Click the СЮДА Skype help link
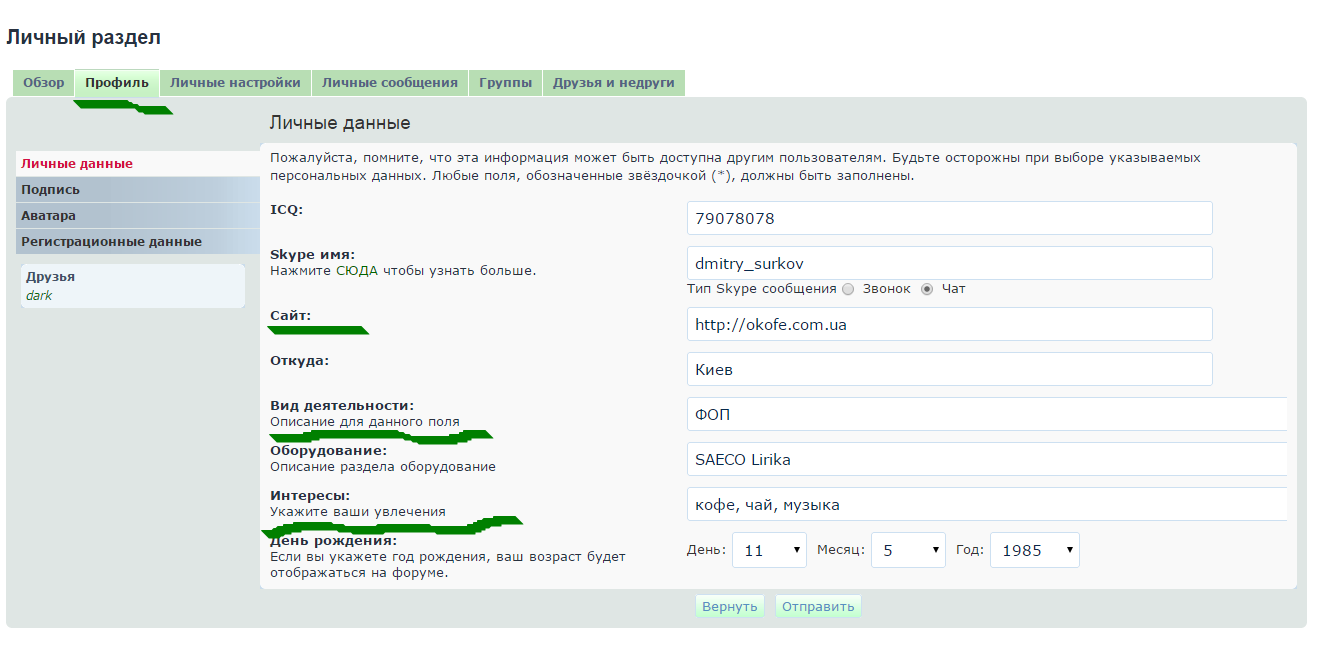The image size is (1317, 669). (x=356, y=271)
